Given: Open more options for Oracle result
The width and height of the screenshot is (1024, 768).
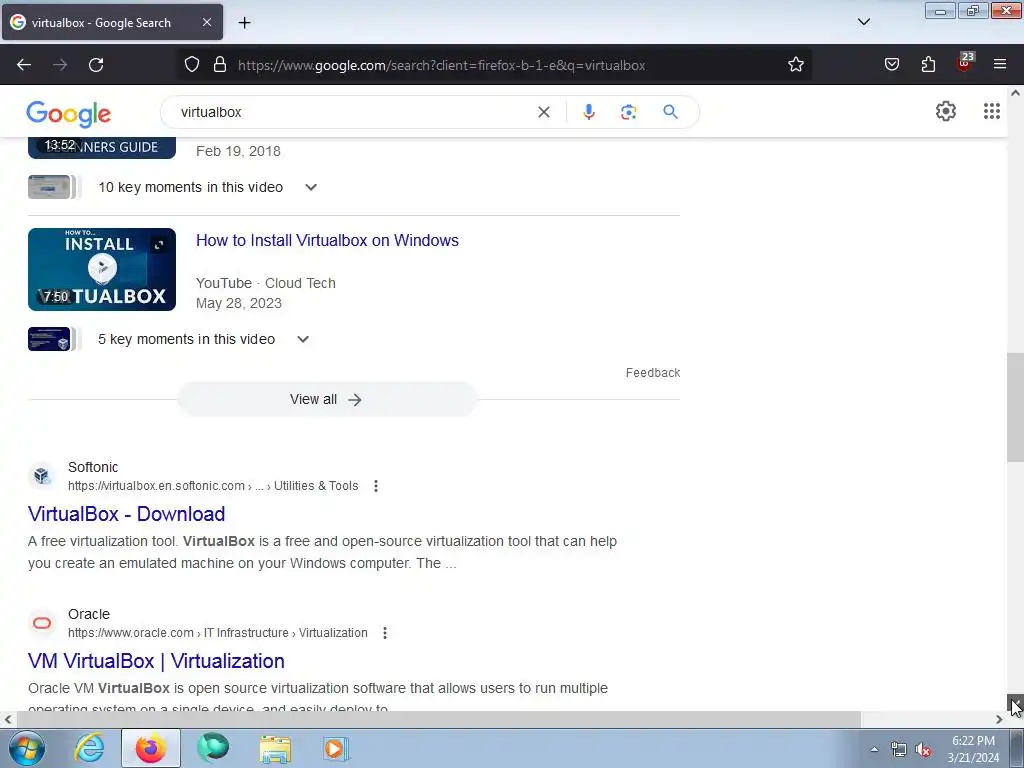Looking at the screenshot, I should [x=385, y=633].
